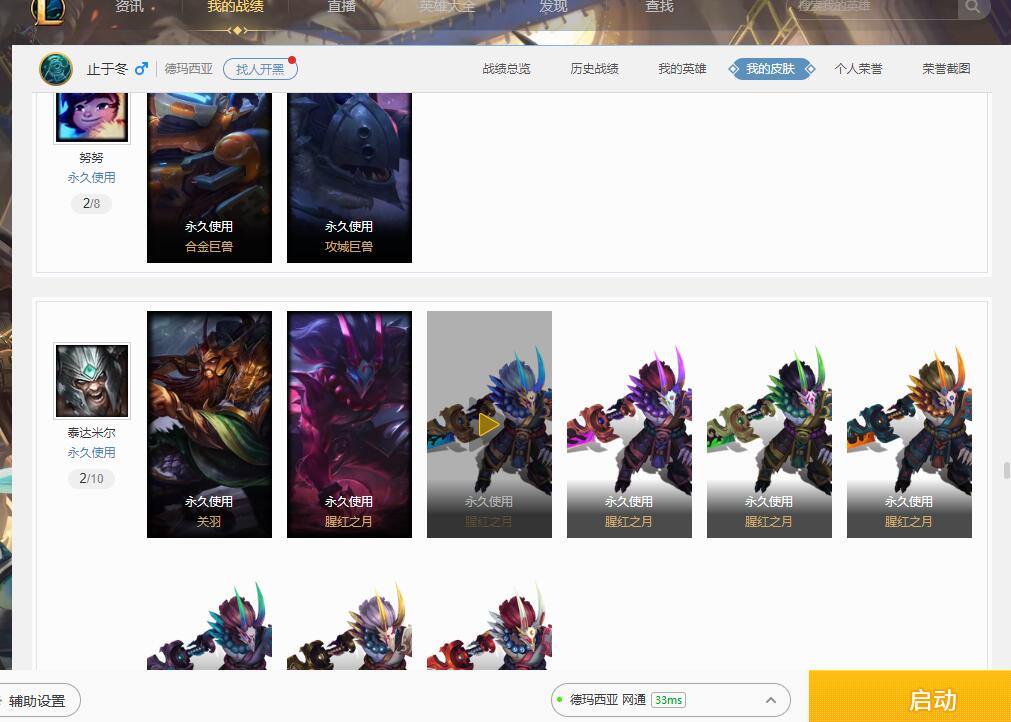Select the green 腥红之月 chroma
This screenshot has width=1011, height=722.
coord(769,424)
